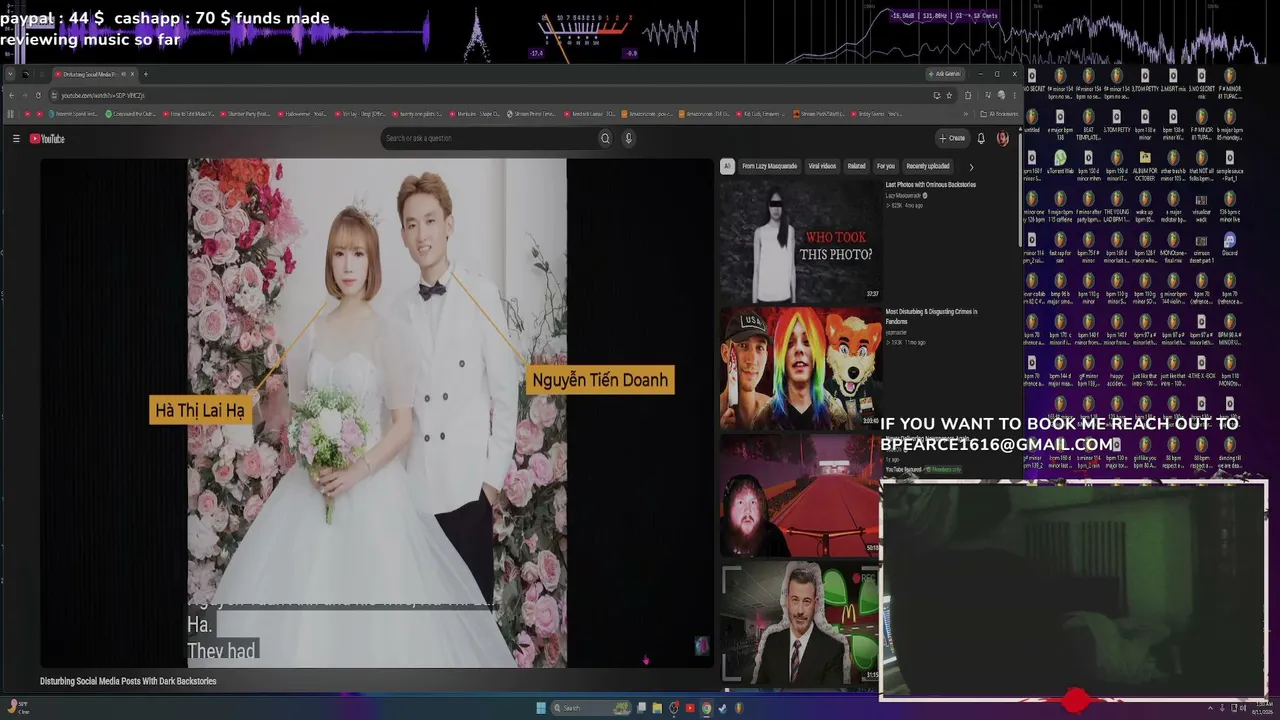Screen dimensions: 1280x720
Task: Select the For you chip
Action: [x=886, y=166]
